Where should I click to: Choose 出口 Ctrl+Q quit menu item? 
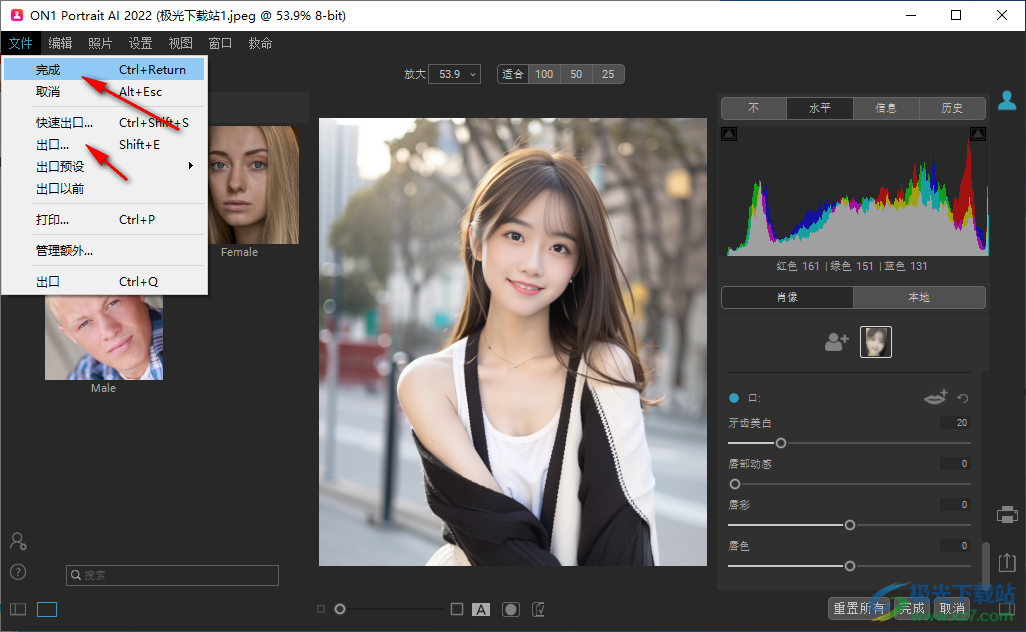(x=104, y=281)
